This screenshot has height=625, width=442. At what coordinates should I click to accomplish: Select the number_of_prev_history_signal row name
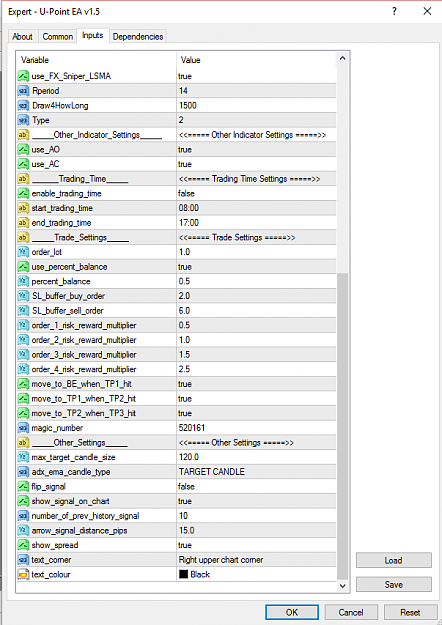85,516
